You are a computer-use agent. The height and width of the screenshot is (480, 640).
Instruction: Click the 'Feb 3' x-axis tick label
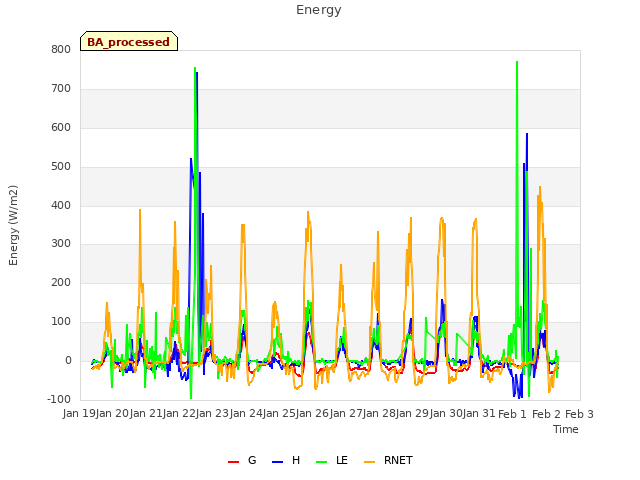579,414
